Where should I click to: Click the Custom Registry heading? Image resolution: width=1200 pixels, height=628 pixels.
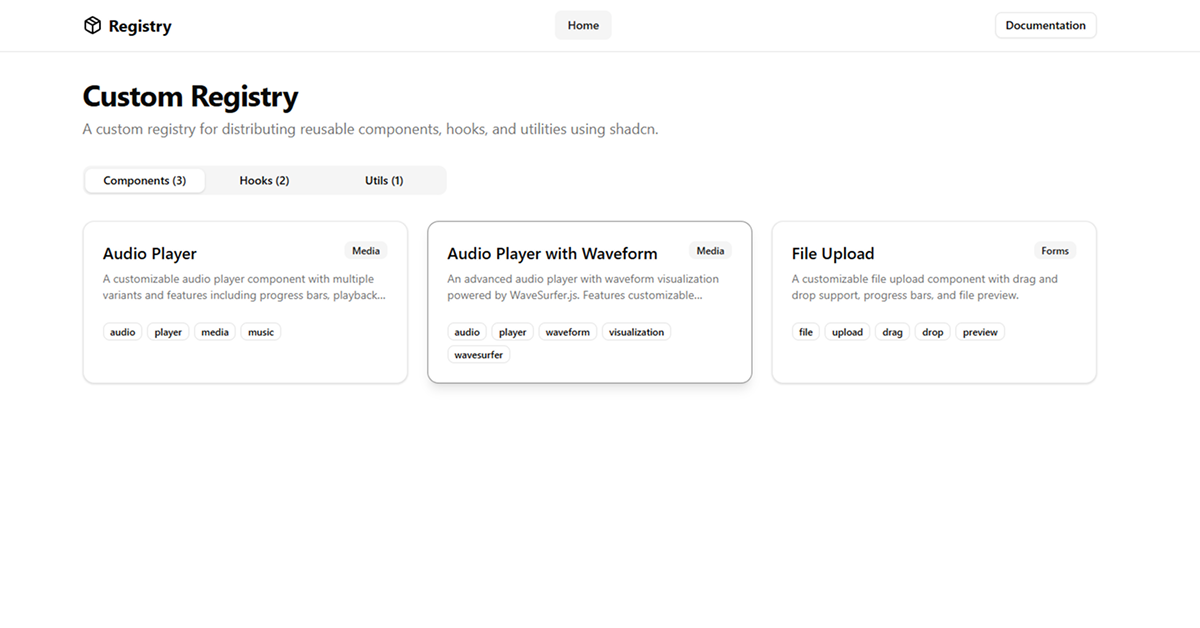190,96
